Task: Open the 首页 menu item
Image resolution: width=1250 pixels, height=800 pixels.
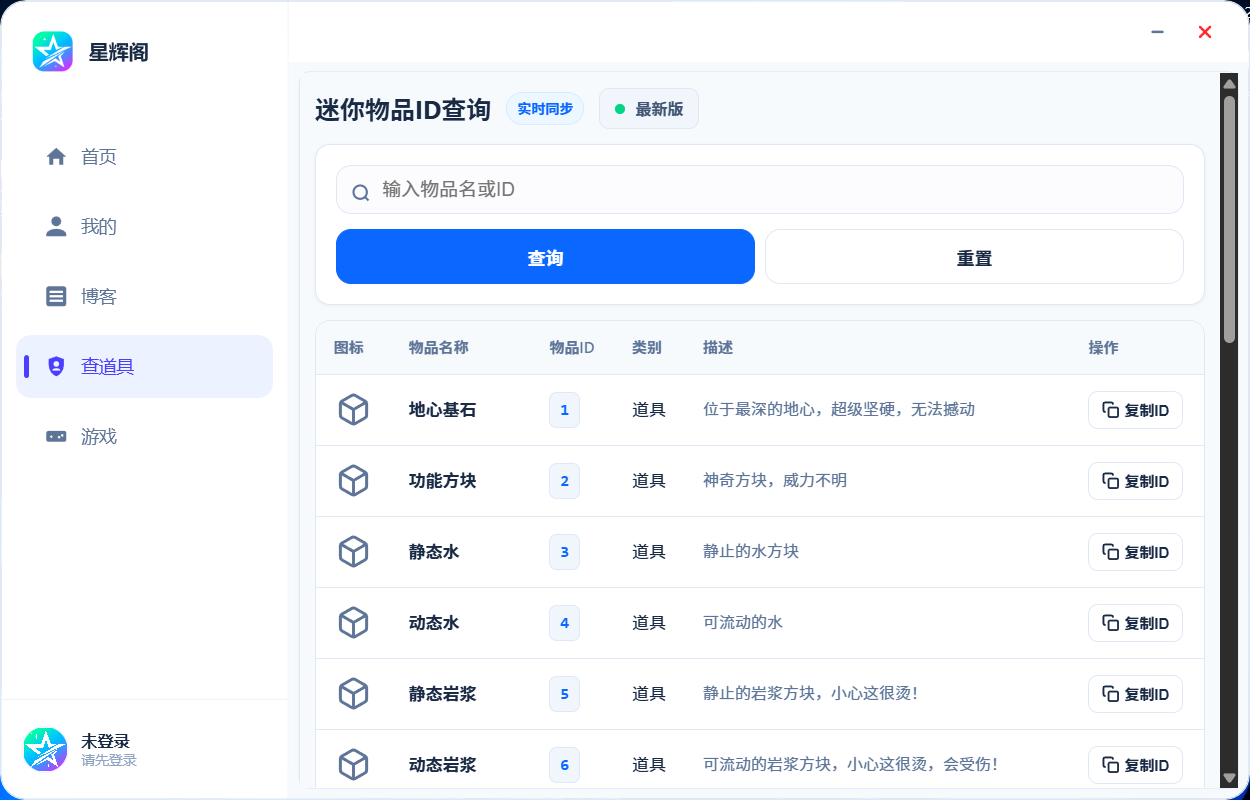Action: pyautogui.click(x=144, y=157)
